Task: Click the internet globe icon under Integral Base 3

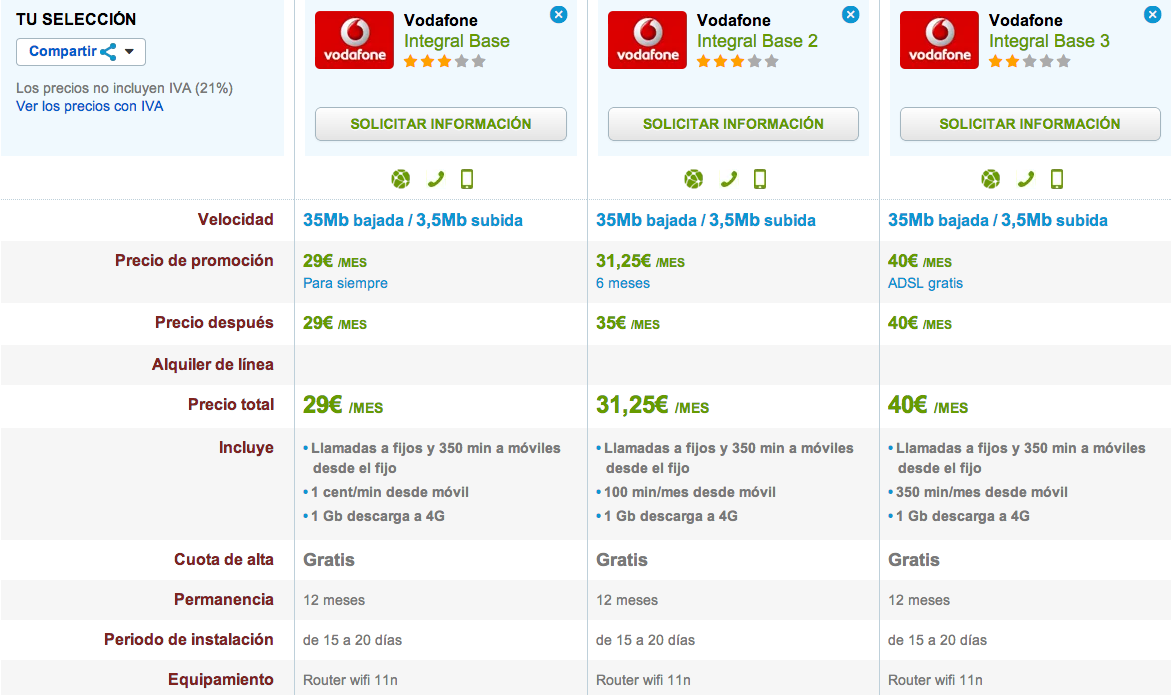Action: 990,180
